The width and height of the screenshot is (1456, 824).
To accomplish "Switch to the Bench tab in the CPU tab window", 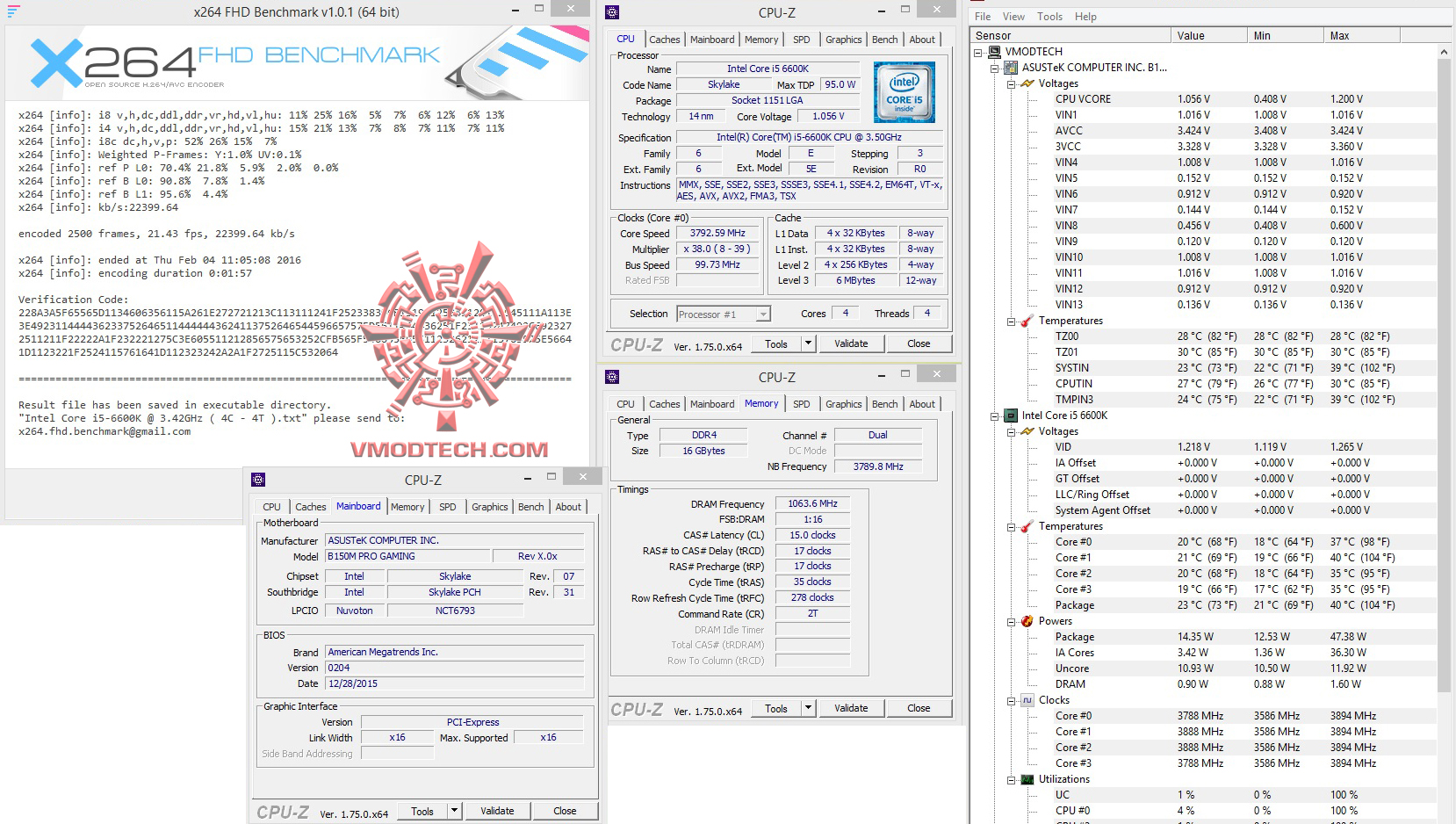I will click(x=884, y=40).
